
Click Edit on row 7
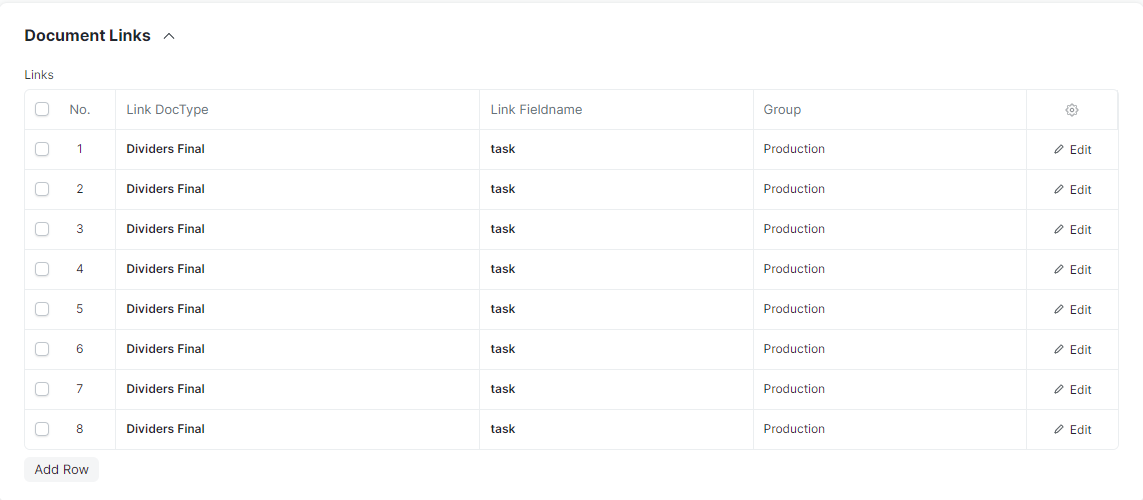coord(1072,390)
